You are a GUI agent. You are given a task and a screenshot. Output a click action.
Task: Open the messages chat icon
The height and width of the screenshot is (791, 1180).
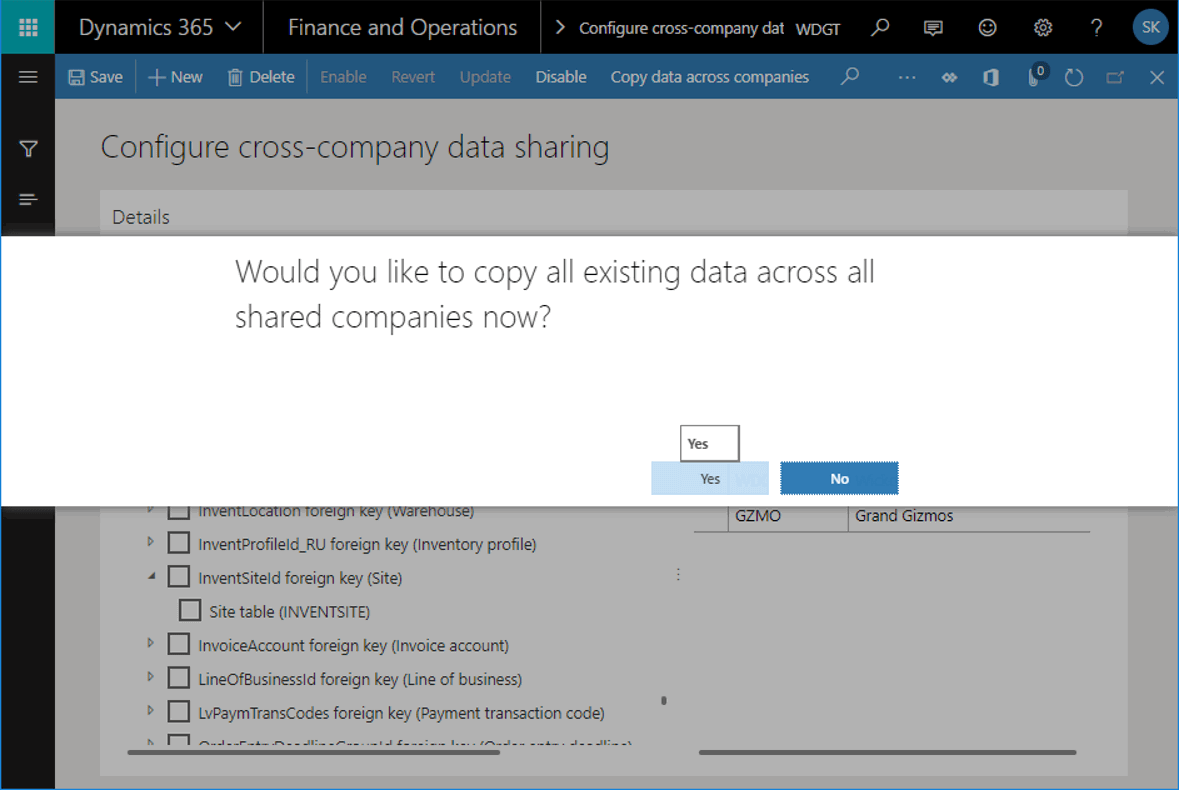pyautogui.click(x=933, y=28)
